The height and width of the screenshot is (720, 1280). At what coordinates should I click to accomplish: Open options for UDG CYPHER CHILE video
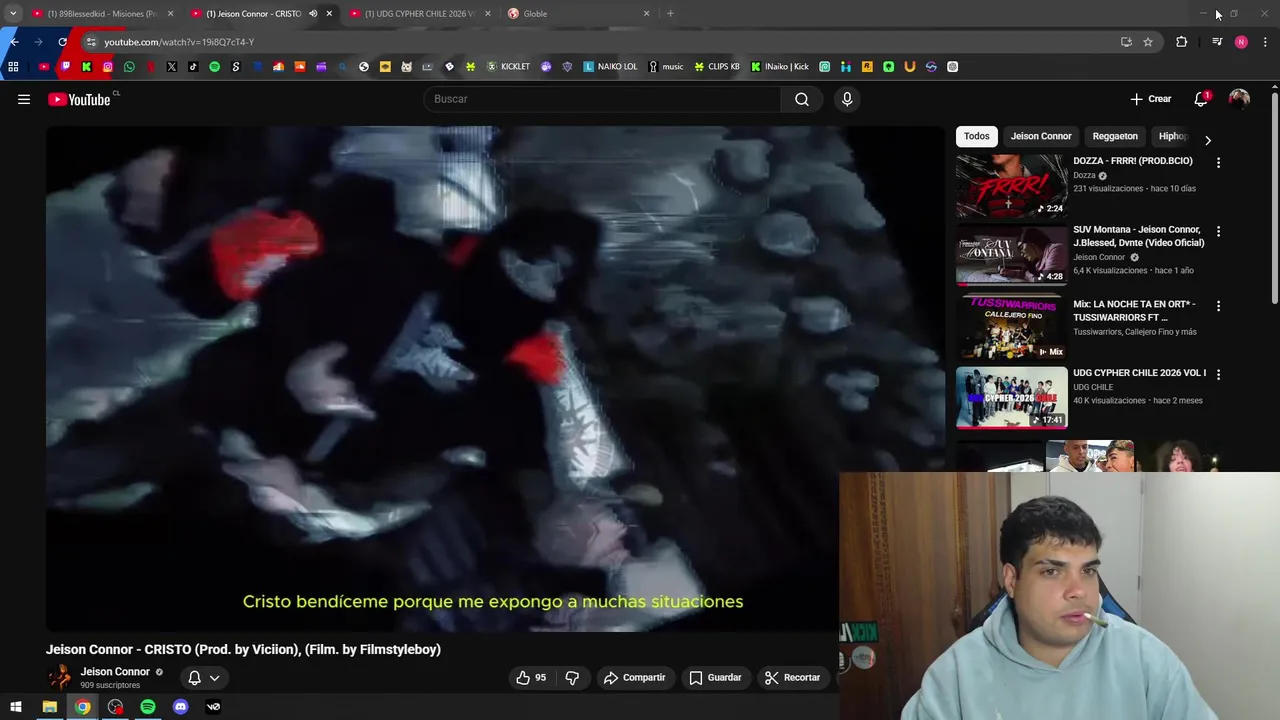pos(1218,374)
